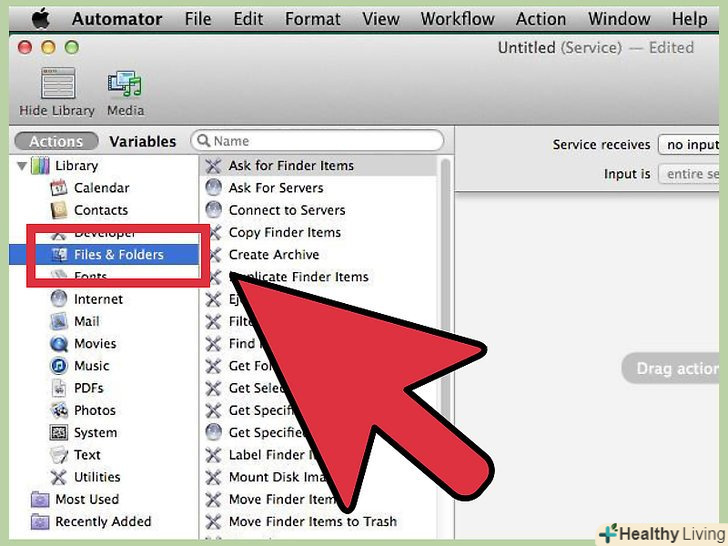Open the Automator application menu

(117, 19)
